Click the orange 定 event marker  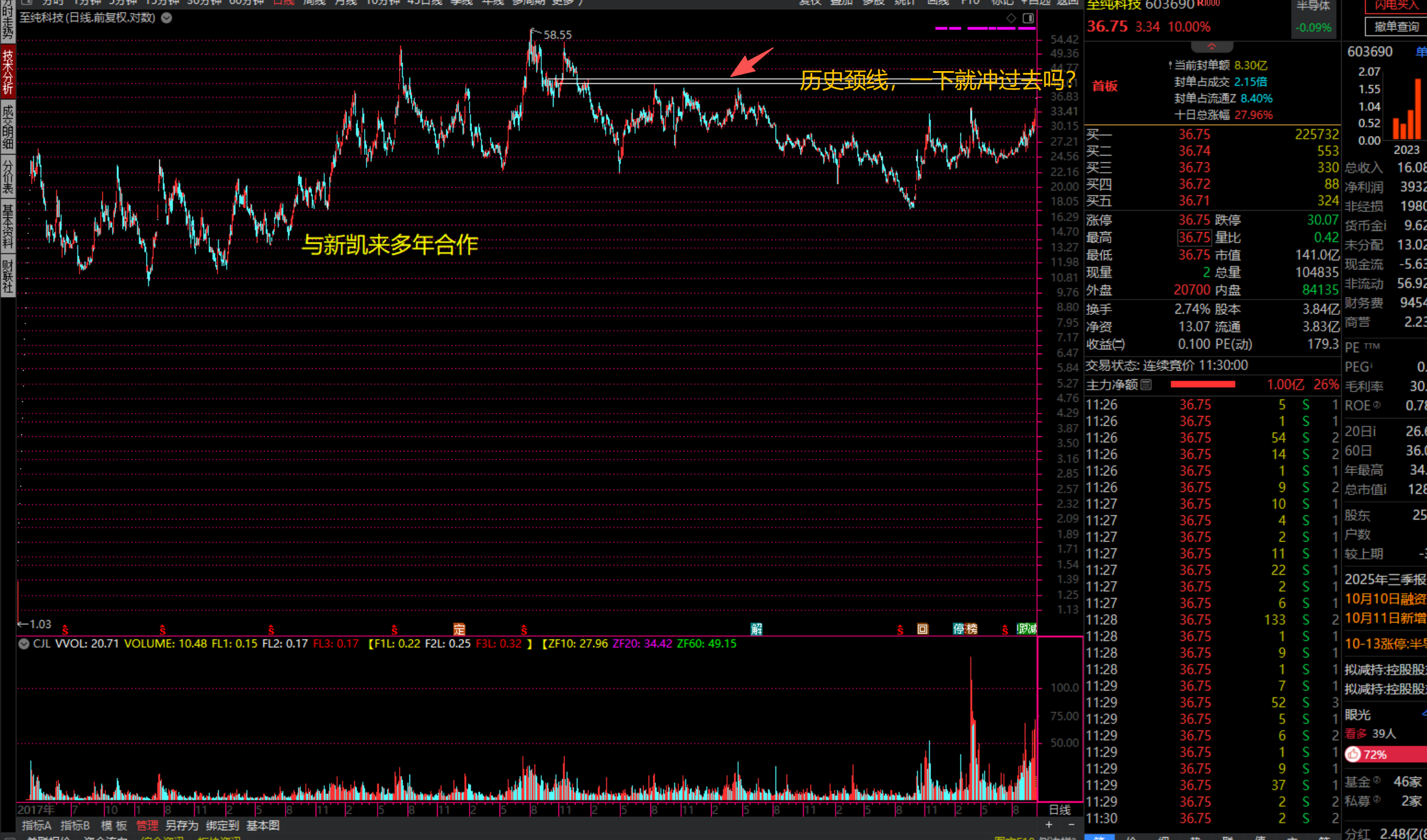pyautogui.click(x=459, y=629)
